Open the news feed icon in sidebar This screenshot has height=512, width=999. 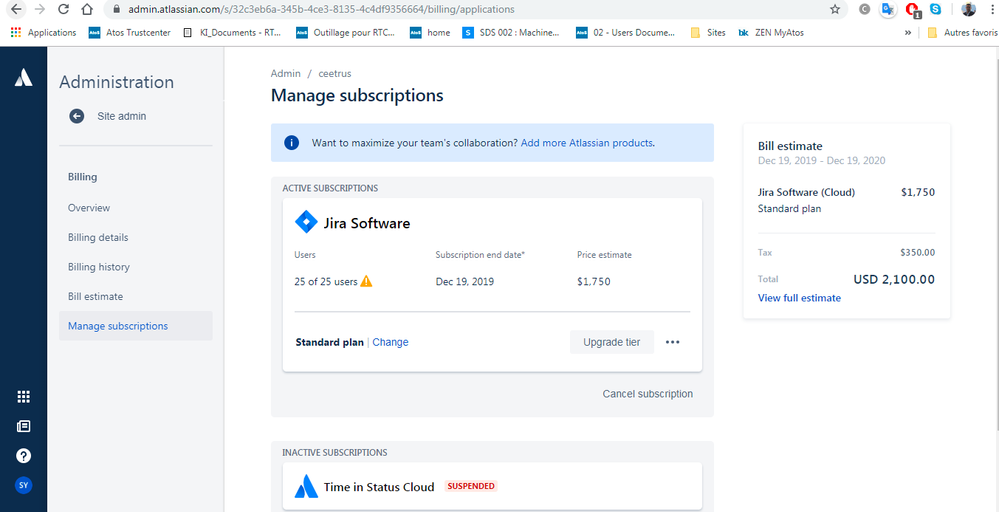click(24, 426)
